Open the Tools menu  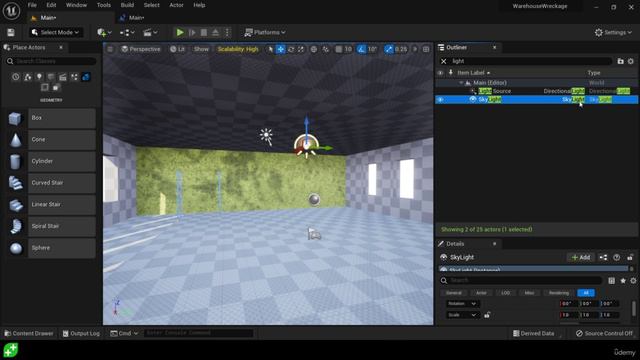[x=104, y=5]
